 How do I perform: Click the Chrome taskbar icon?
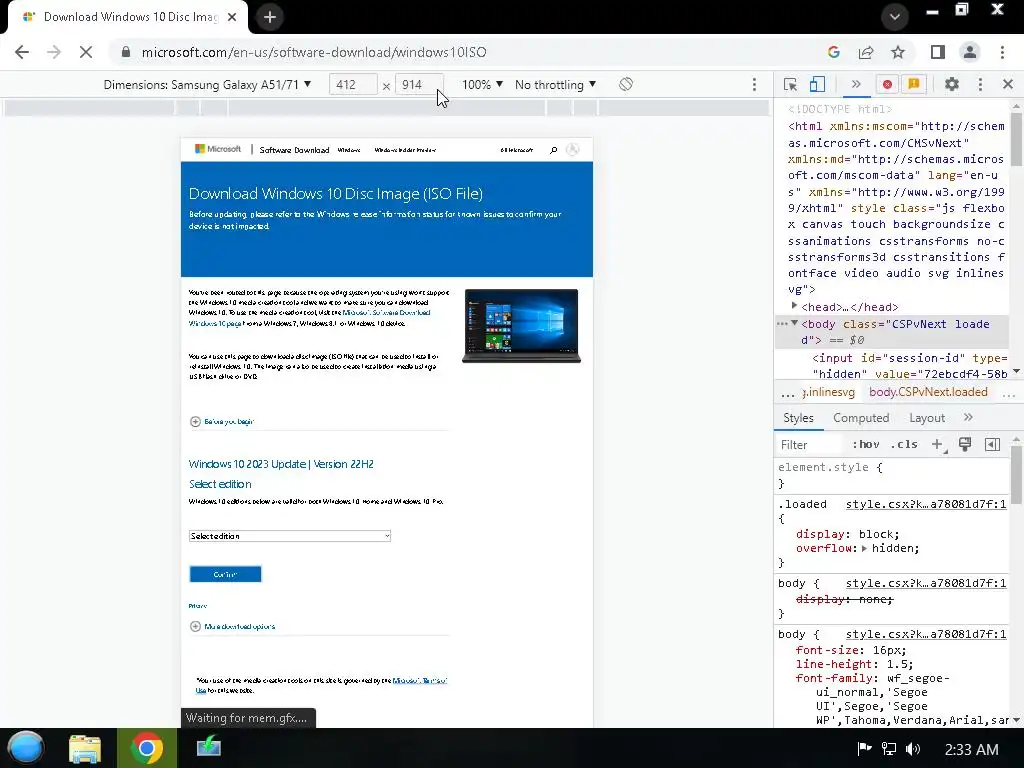coord(147,748)
